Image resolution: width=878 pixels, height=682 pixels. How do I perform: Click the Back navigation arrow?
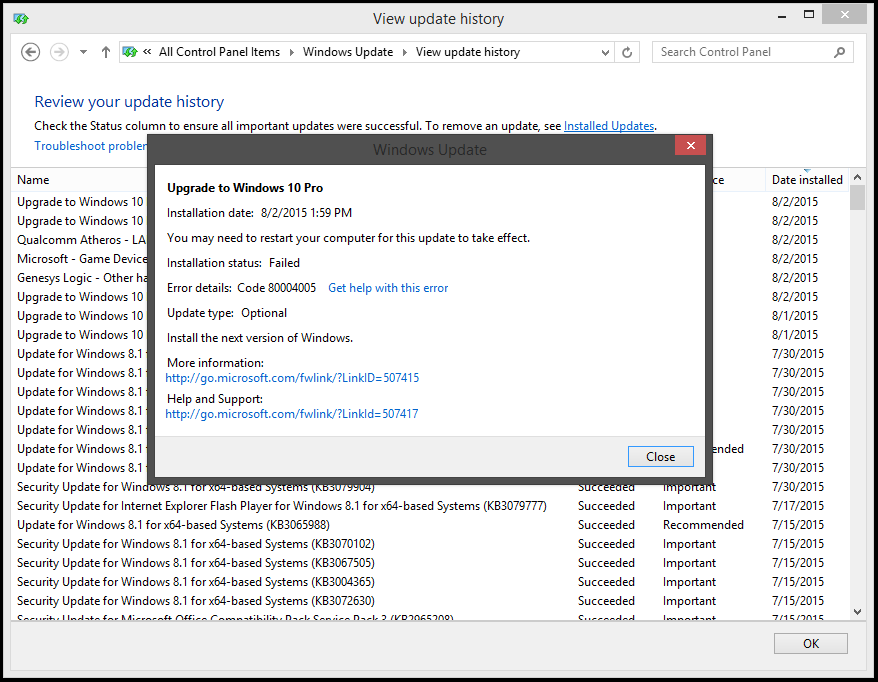point(30,52)
